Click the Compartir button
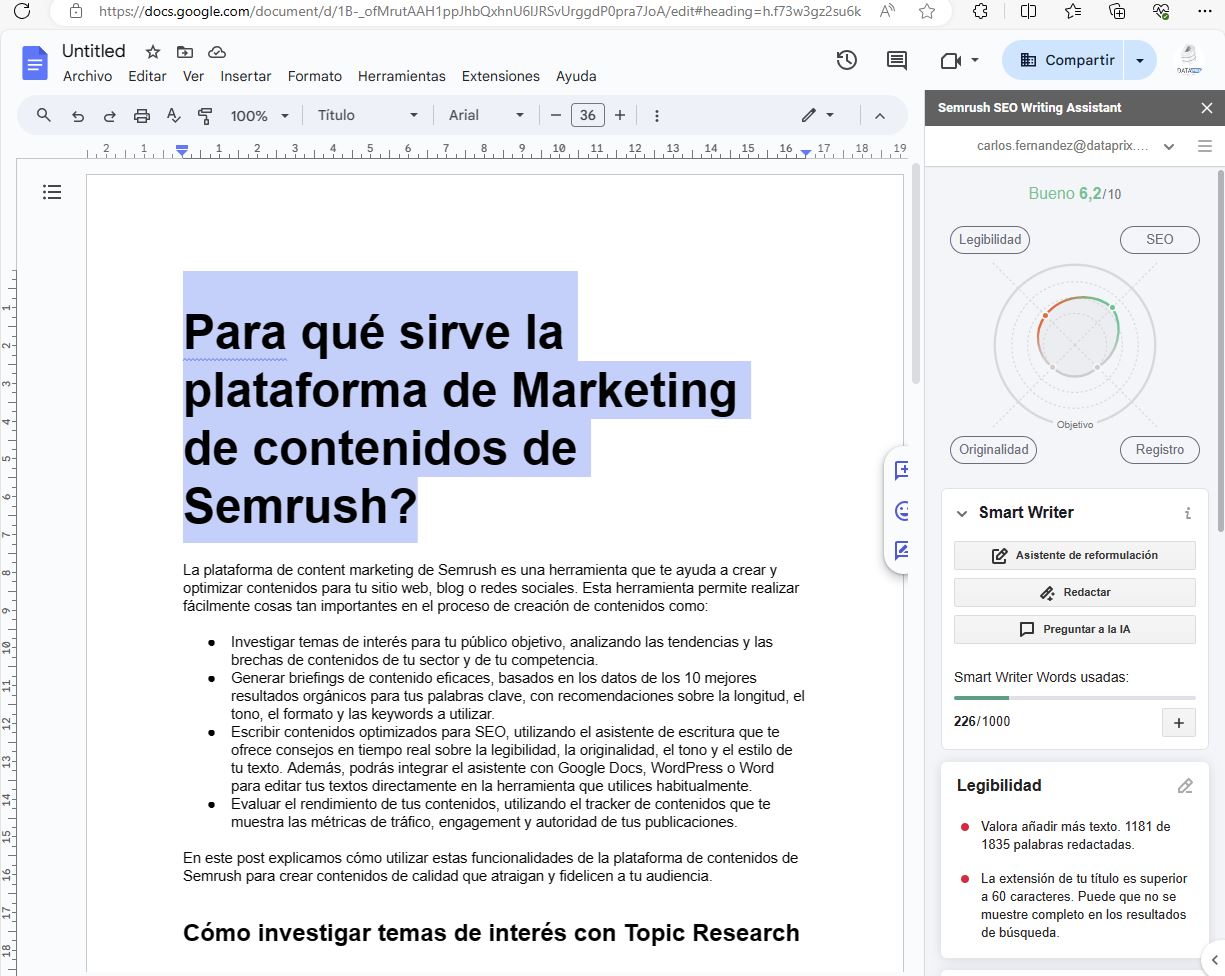The height and width of the screenshot is (976, 1225). [1066, 60]
